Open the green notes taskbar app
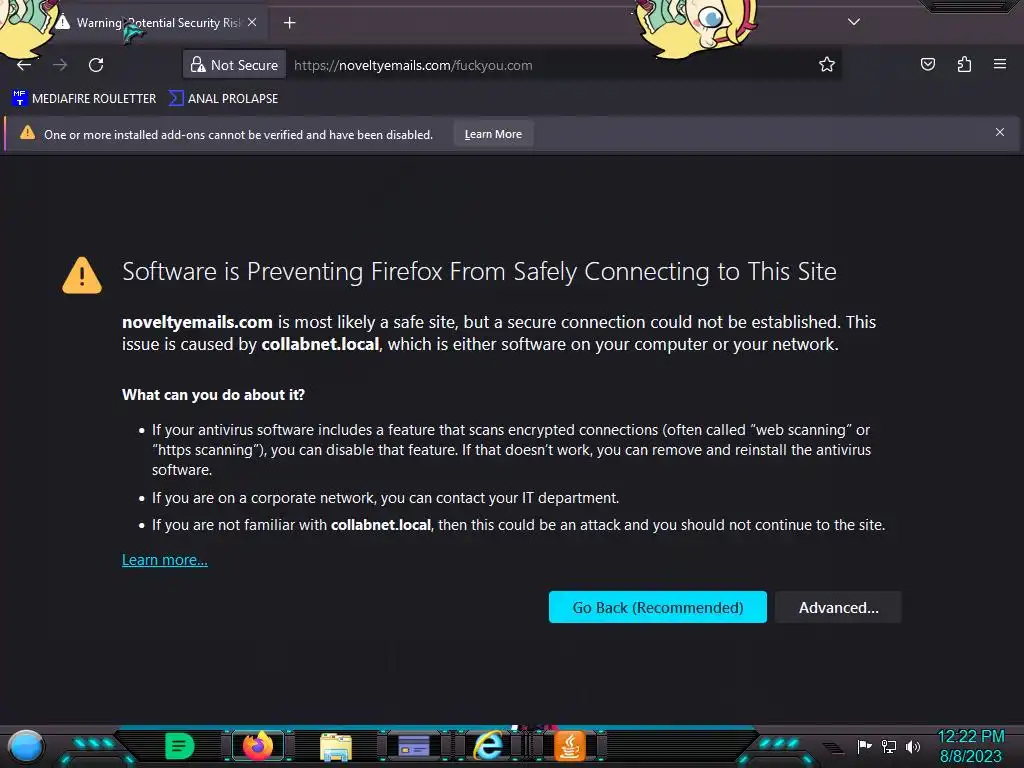The image size is (1024, 768). pos(179,746)
